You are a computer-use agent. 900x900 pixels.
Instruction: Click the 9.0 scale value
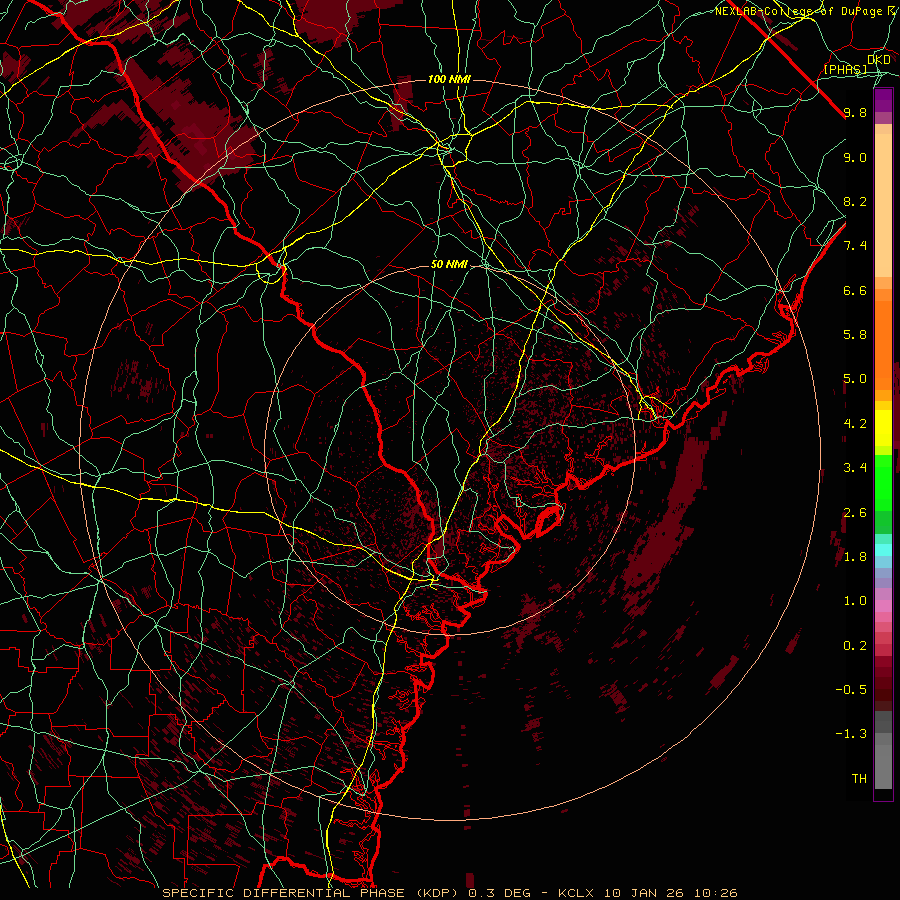(855, 157)
